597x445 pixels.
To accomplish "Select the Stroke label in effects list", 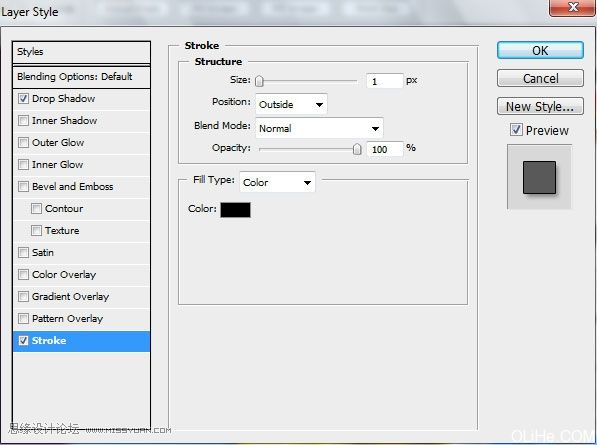I will [49, 341].
